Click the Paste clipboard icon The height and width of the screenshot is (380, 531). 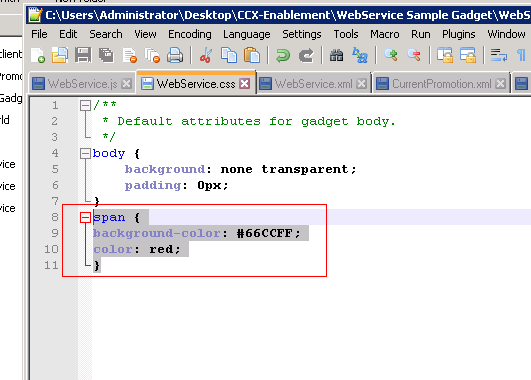252,55
